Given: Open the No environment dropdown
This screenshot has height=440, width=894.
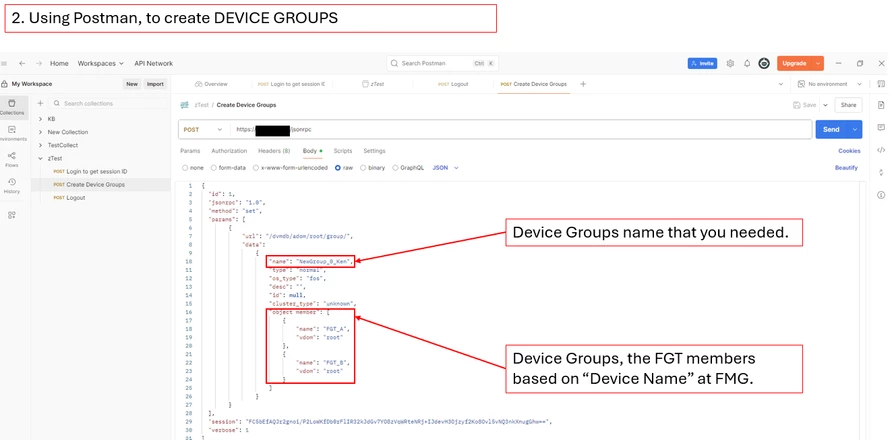Looking at the screenshot, I should [x=830, y=84].
